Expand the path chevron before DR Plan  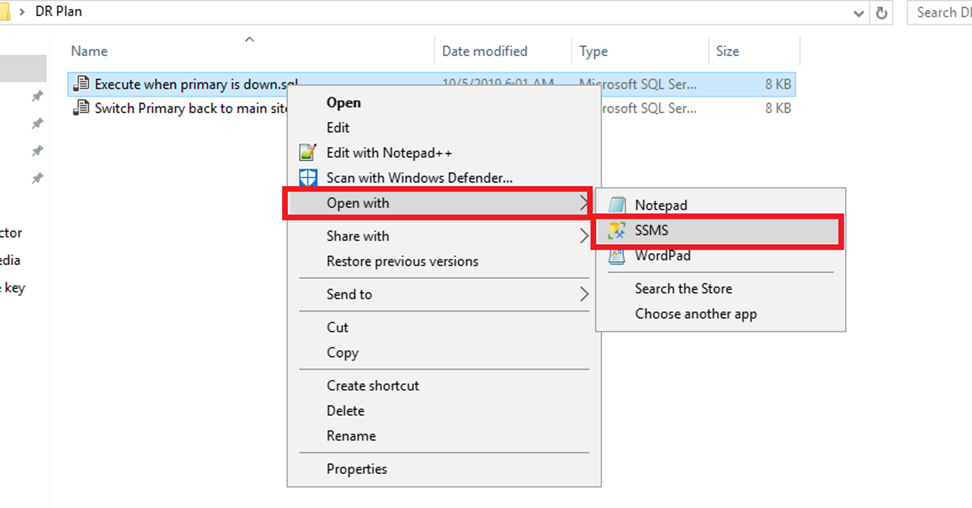[x=22, y=12]
